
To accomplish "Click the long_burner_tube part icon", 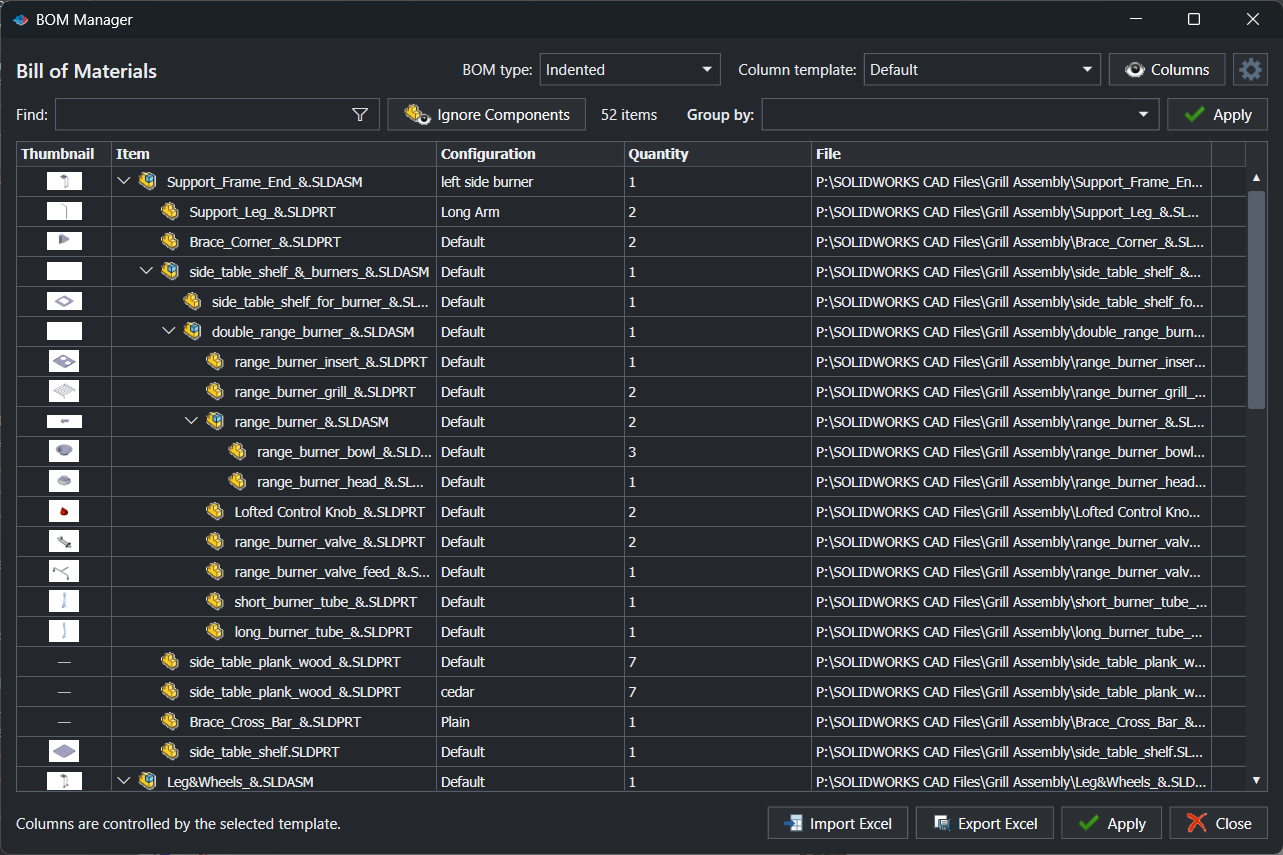I will (215, 632).
